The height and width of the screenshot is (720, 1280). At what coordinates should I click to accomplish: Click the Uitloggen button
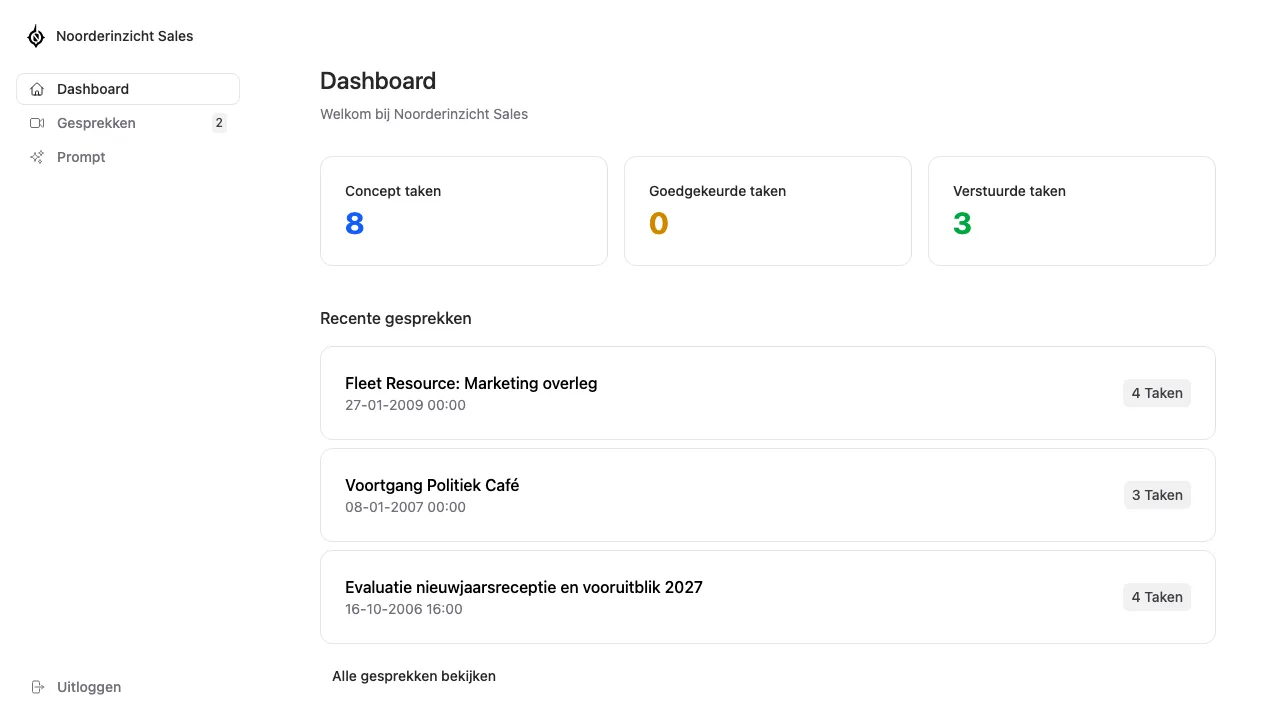[89, 687]
